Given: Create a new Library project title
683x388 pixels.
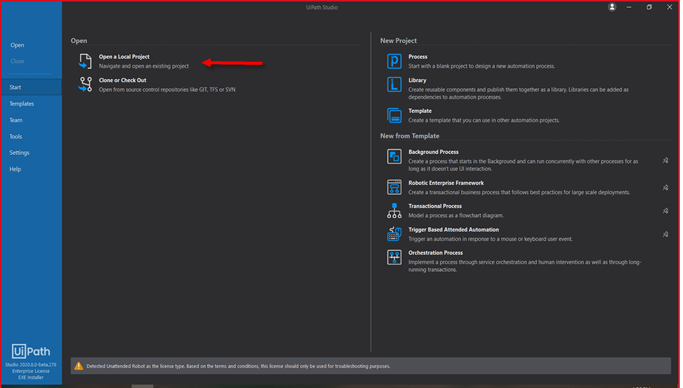Looking at the screenshot, I should (x=417, y=80).
